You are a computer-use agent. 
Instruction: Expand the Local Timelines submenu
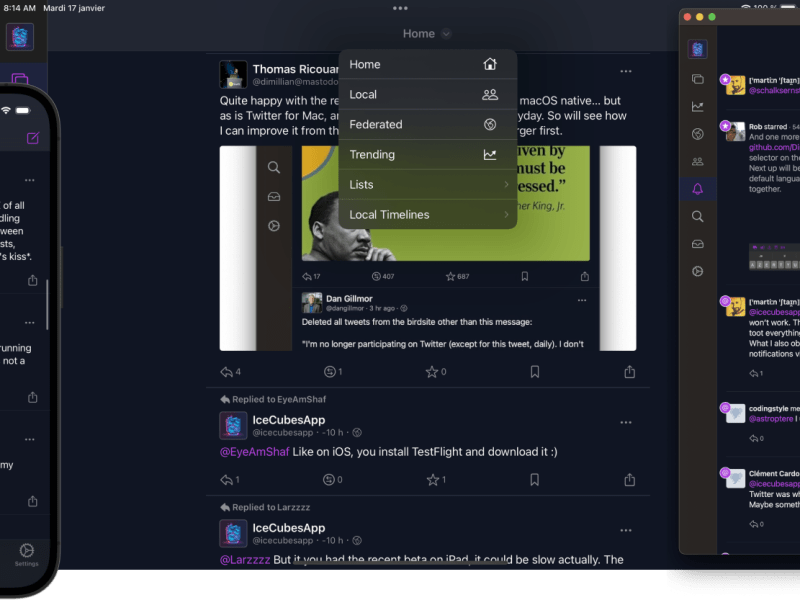pyautogui.click(x=427, y=215)
